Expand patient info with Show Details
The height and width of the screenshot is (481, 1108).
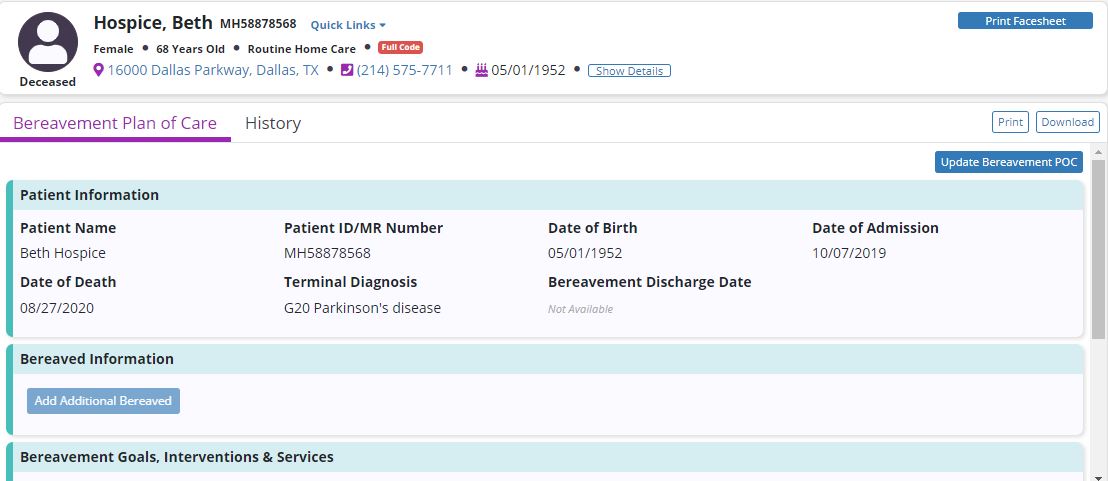[629, 71]
